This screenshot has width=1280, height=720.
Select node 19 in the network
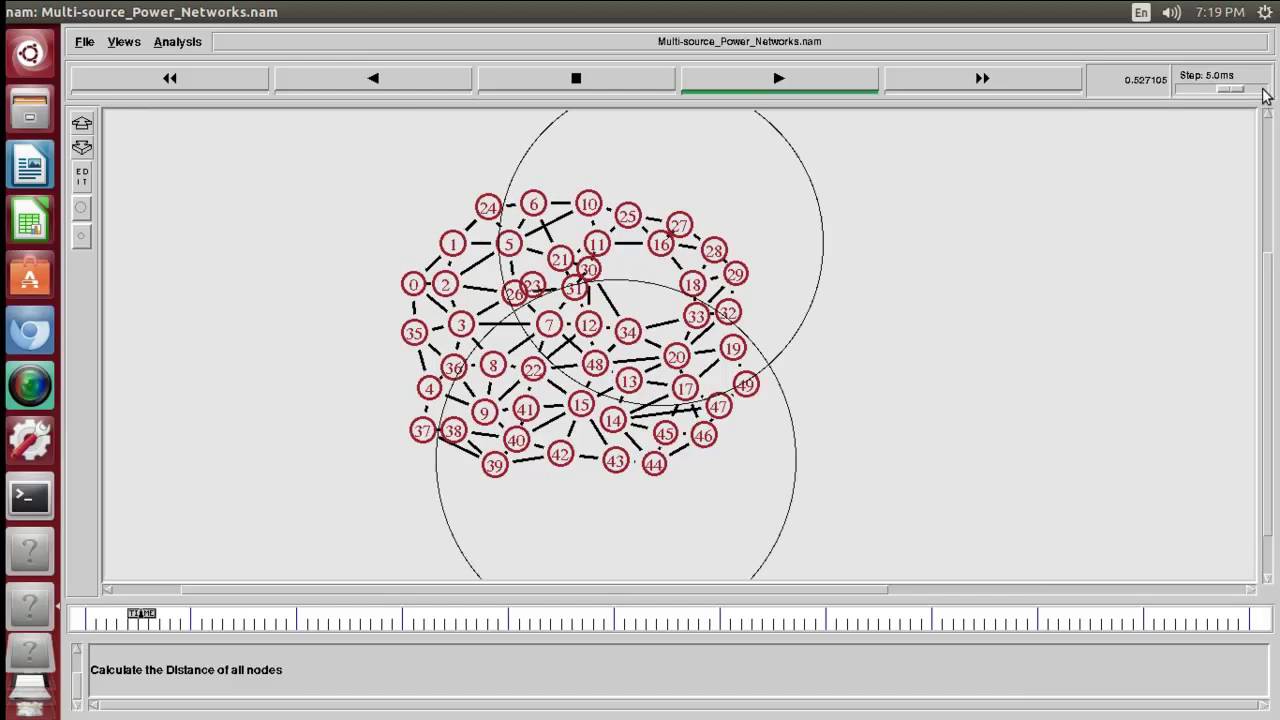pos(732,348)
